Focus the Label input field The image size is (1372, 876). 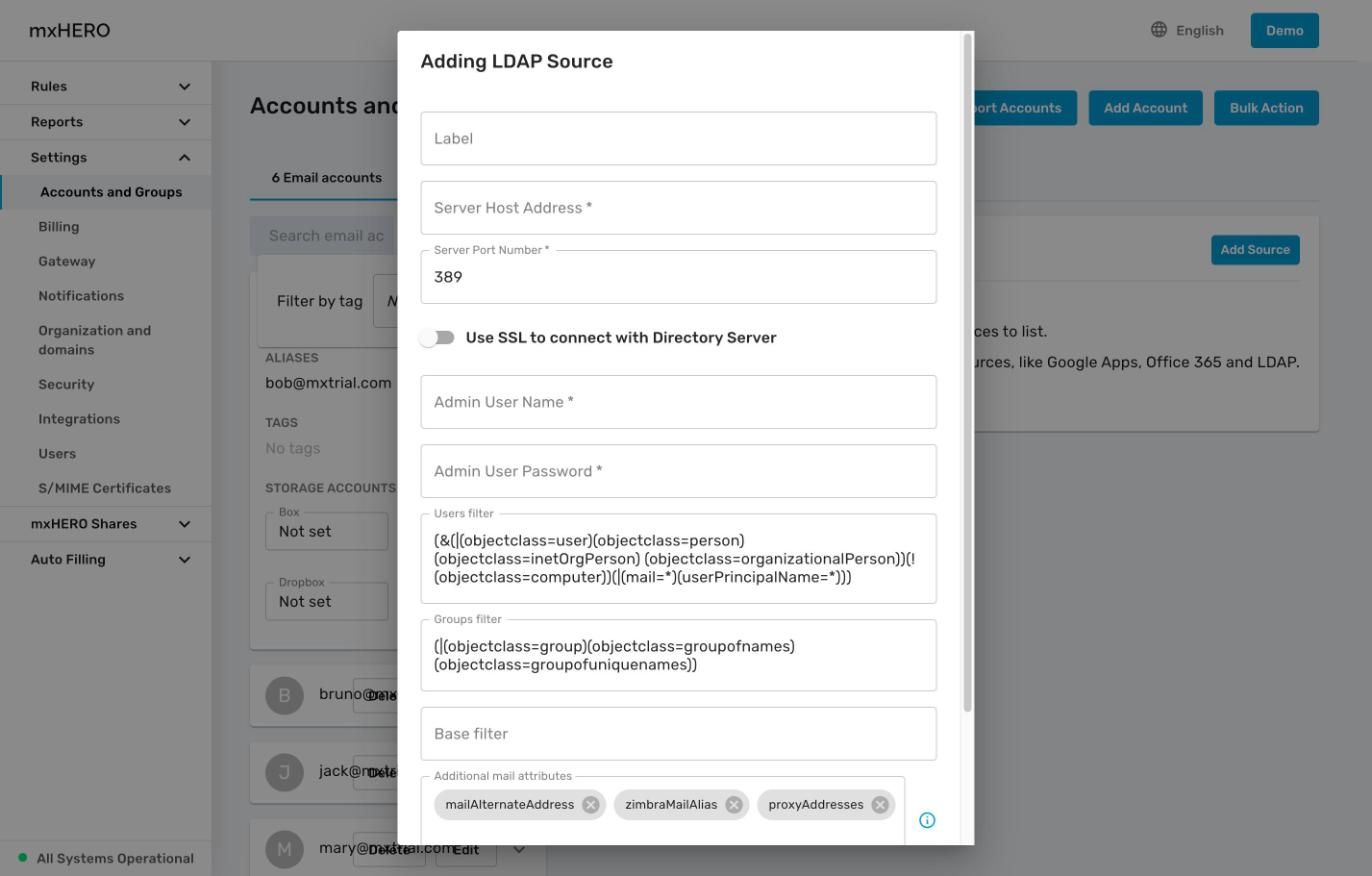[x=678, y=139]
